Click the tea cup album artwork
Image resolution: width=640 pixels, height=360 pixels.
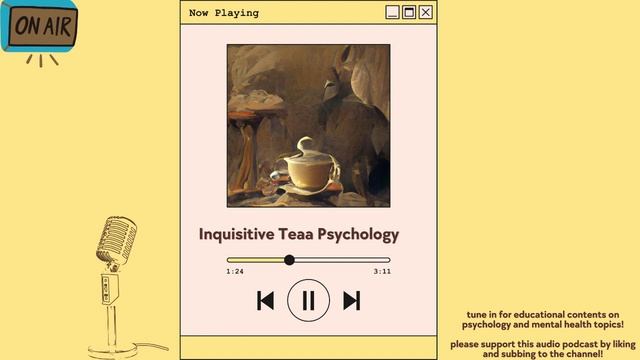point(308,126)
